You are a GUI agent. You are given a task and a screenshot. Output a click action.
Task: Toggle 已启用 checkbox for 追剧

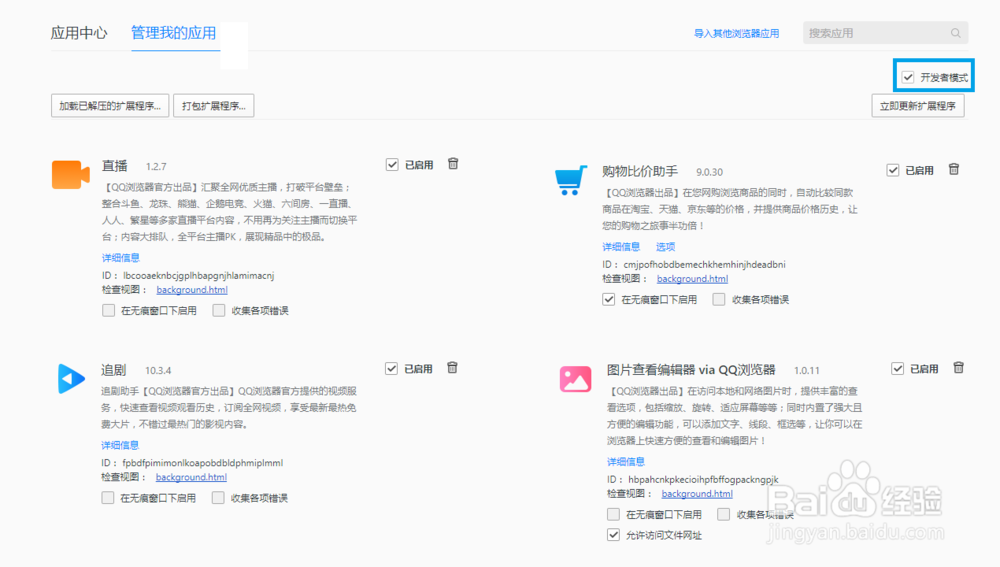pyautogui.click(x=392, y=369)
